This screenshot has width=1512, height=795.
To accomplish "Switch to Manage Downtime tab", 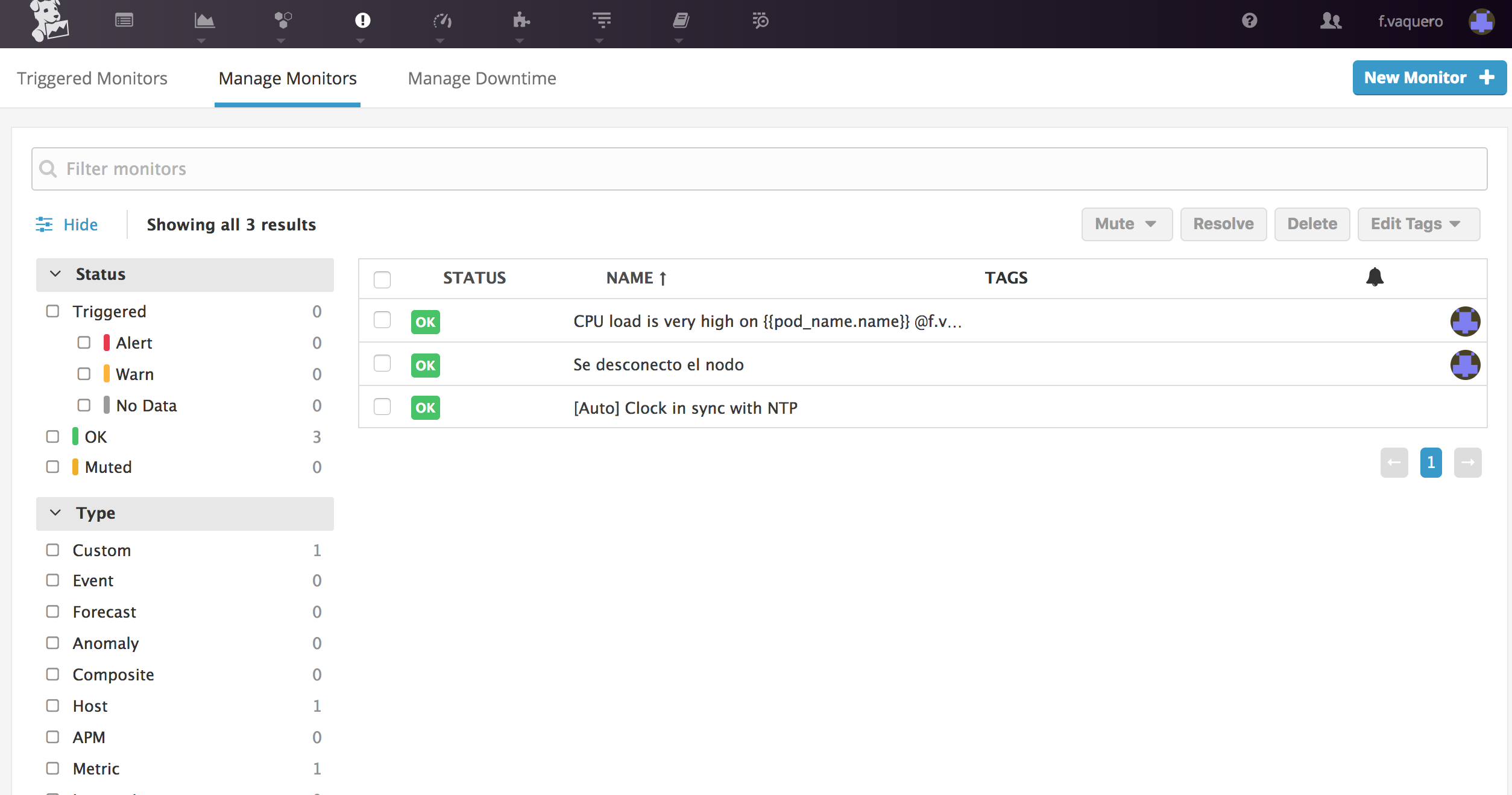I will click(x=482, y=78).
